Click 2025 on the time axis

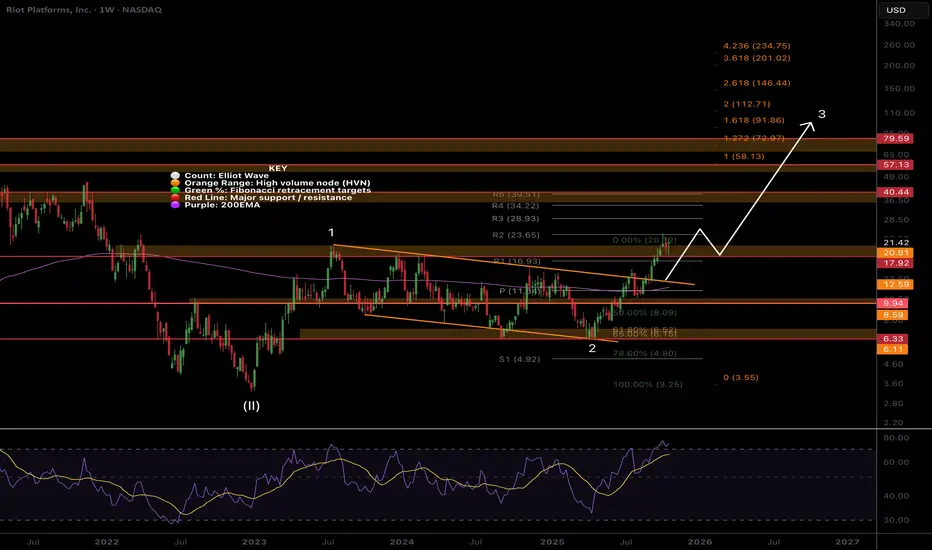549,539
